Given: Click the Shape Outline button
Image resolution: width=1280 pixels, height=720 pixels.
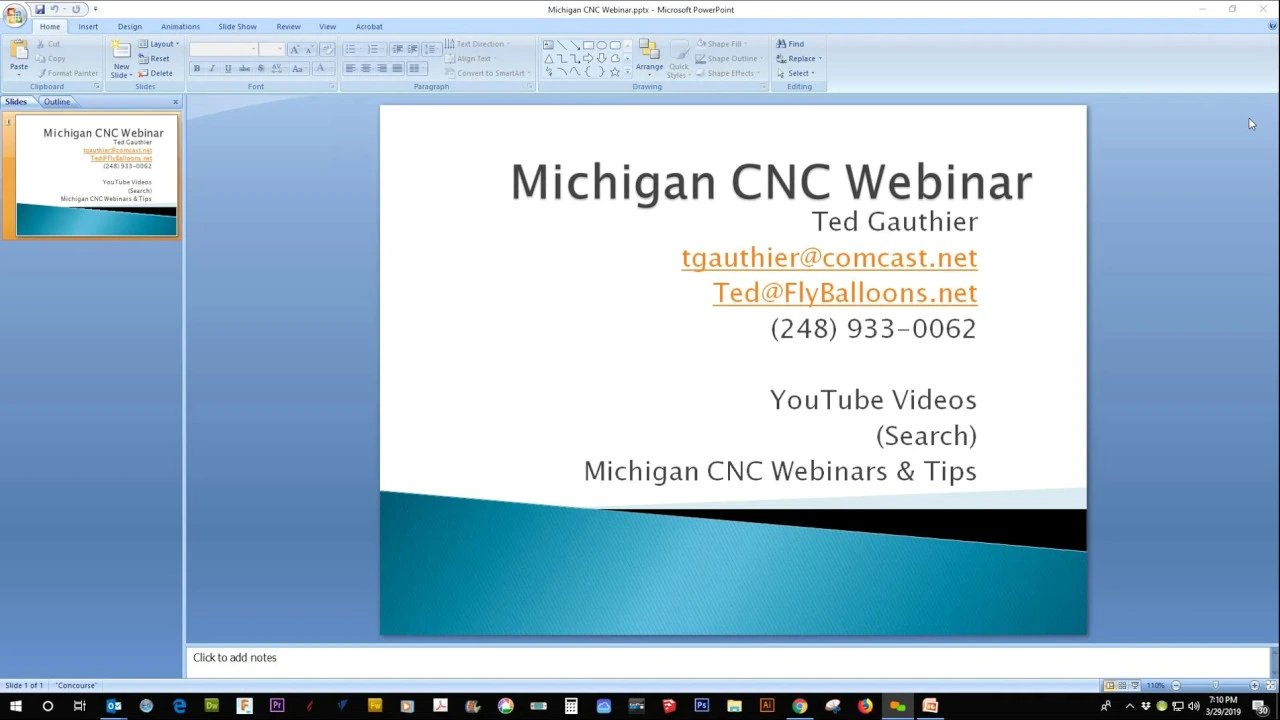Looking at the screenshot, I should coord(728,58).
